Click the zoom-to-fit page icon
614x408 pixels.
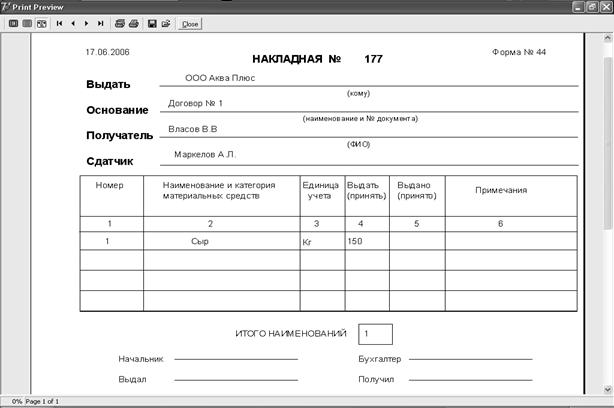tap(13, 24)
